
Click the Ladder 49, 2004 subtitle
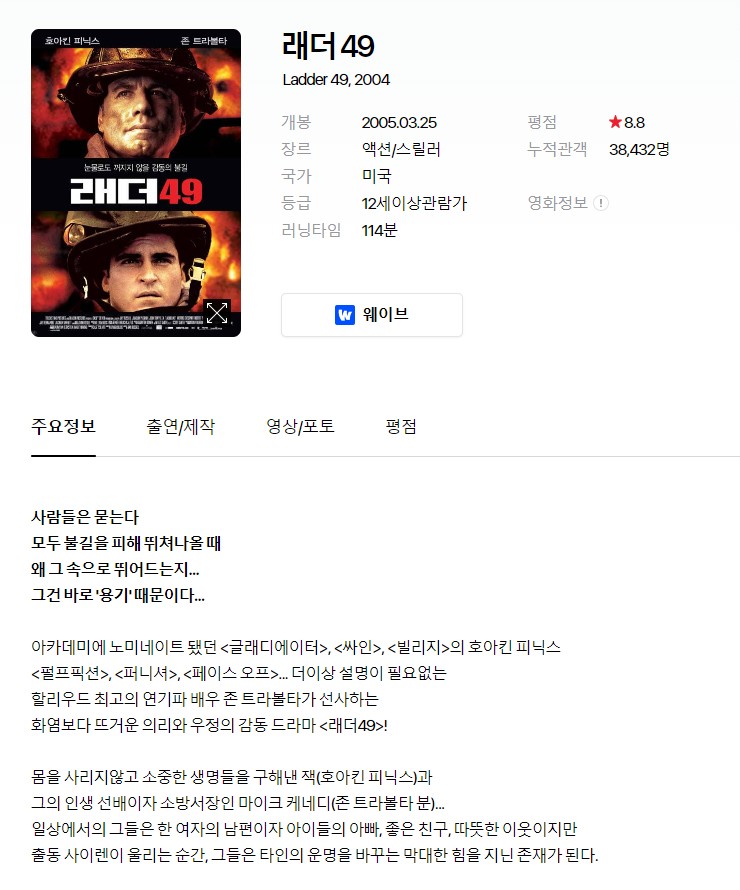pos(336,79)
